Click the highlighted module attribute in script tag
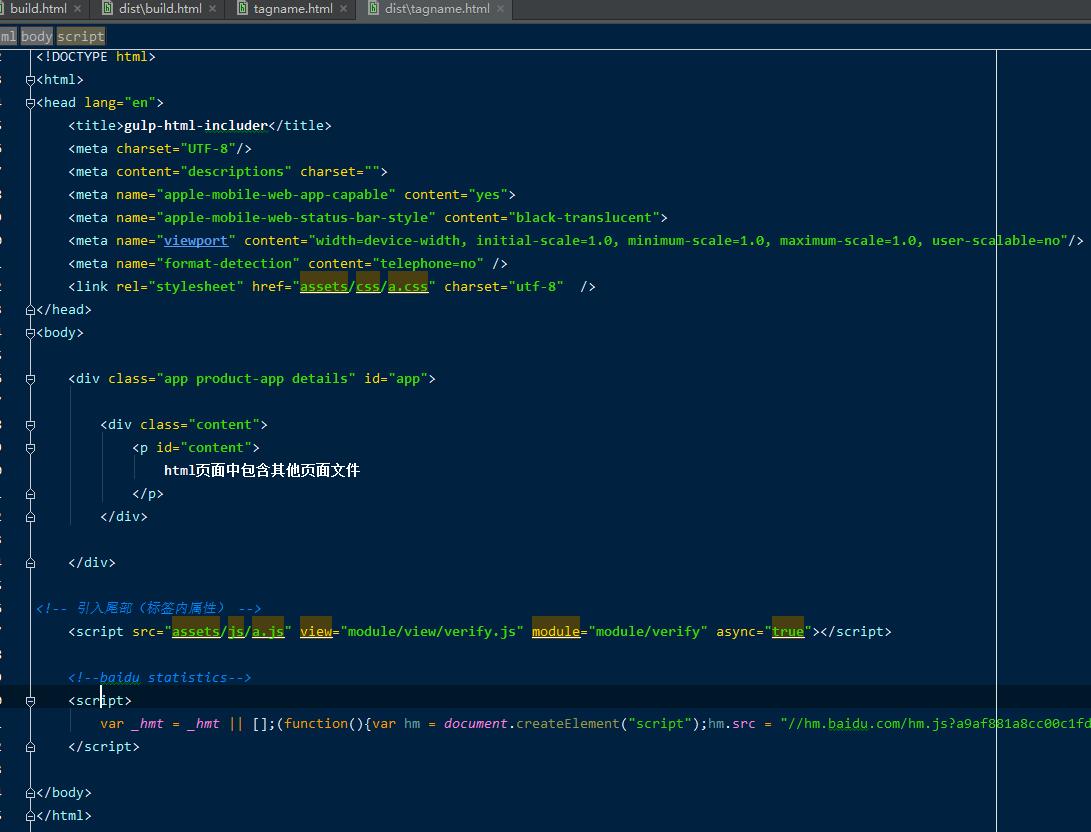Viewport: 1091px width, 832px height. pyautogui.click(x=556, y=631)
